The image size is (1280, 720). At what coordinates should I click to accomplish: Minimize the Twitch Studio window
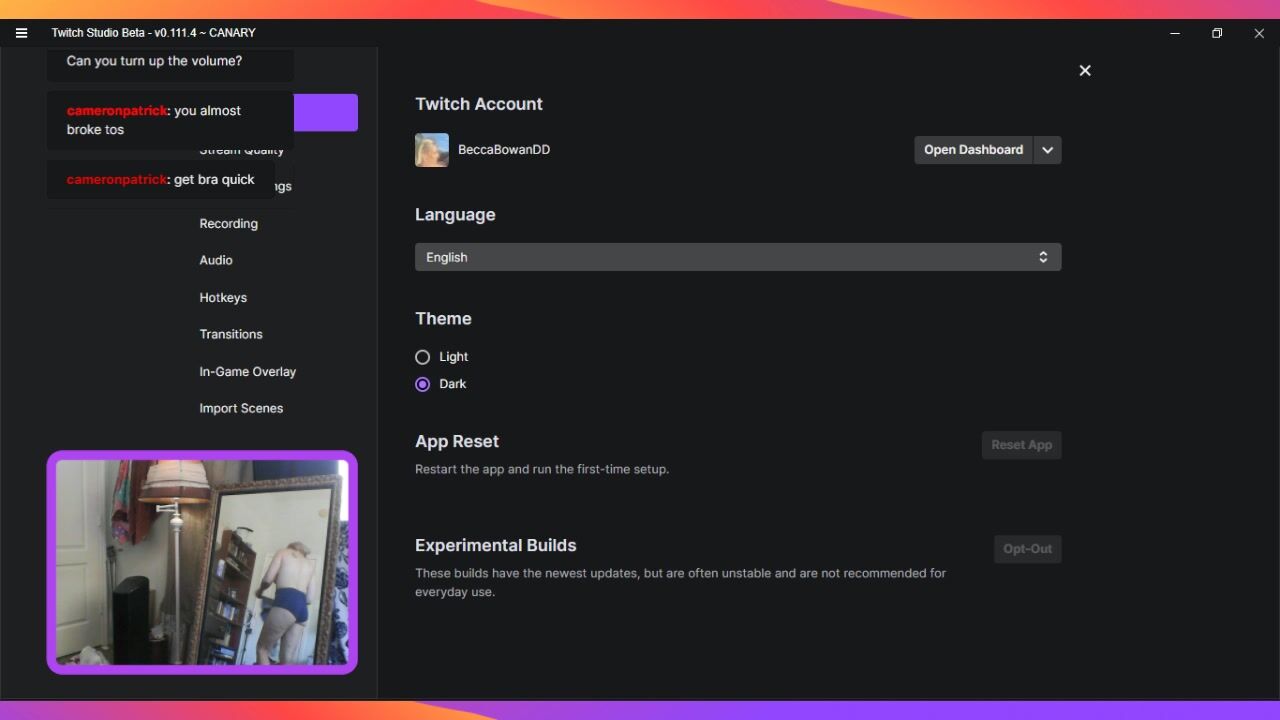pyautogui.click(x=1175, y=33)
